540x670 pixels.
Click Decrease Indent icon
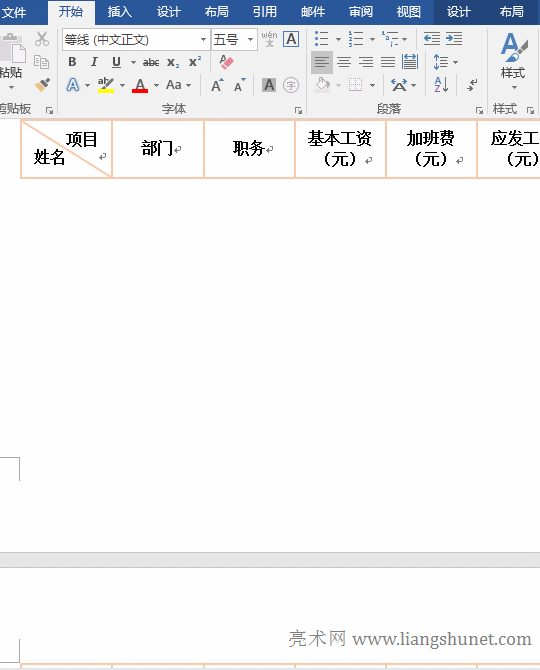[x=432, y=39]
